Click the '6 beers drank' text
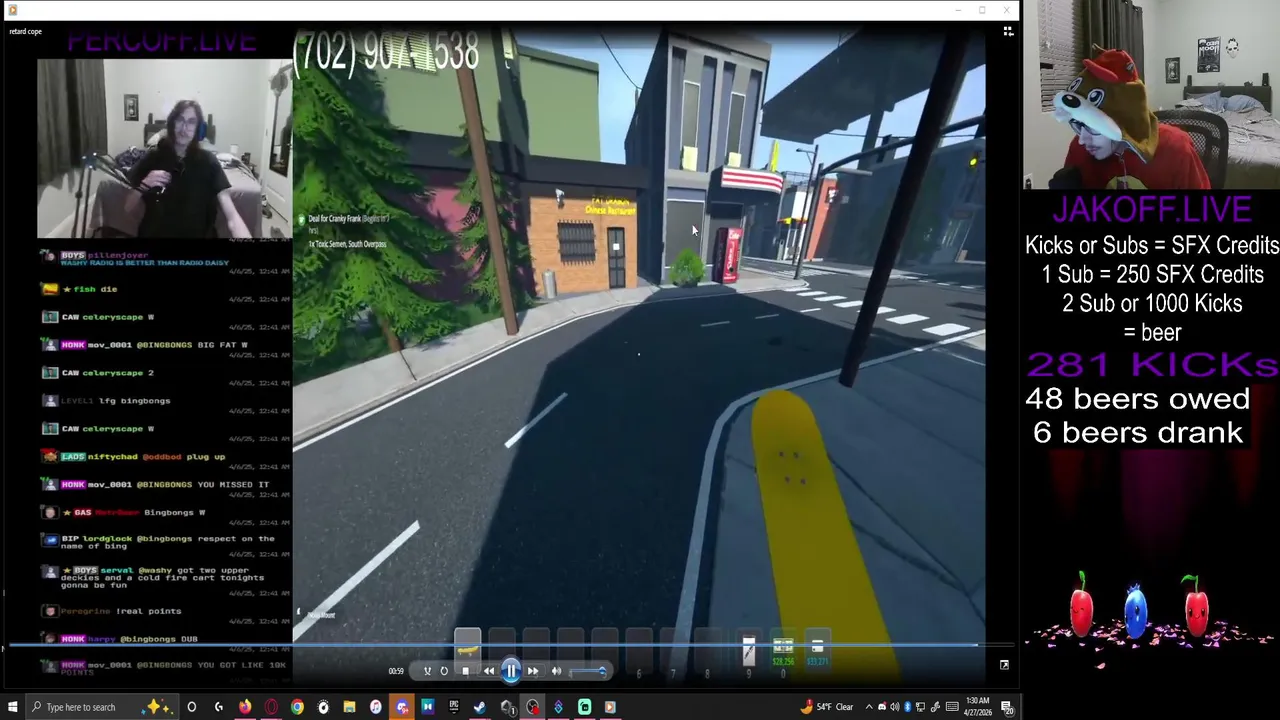The image size is (1280, 720). (x=1138, y=433)
